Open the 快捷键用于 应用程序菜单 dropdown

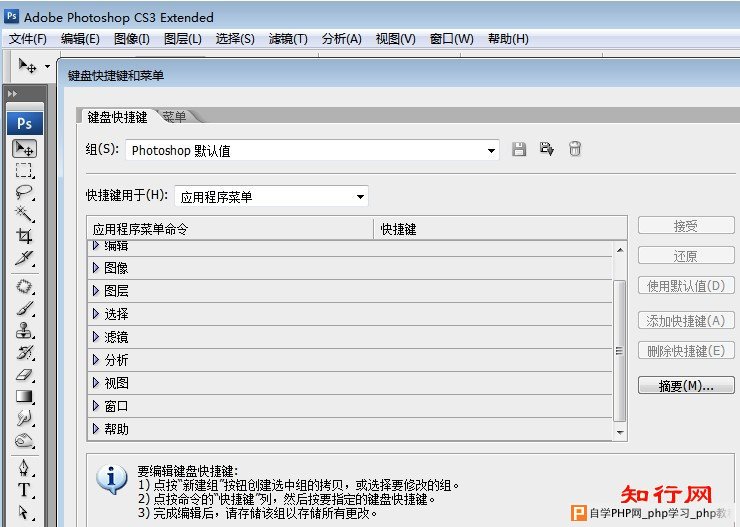tap(271, 196)
